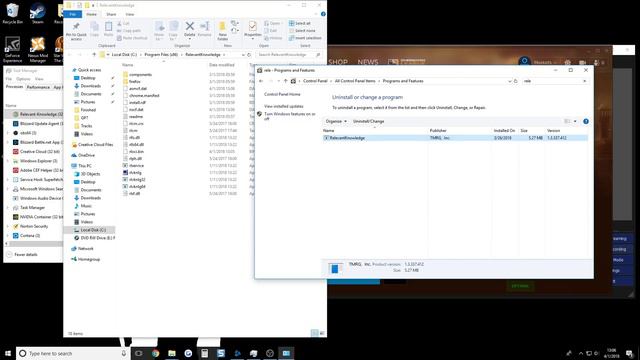
Task: Open Options menu in Task Manager
Action: 23,79
